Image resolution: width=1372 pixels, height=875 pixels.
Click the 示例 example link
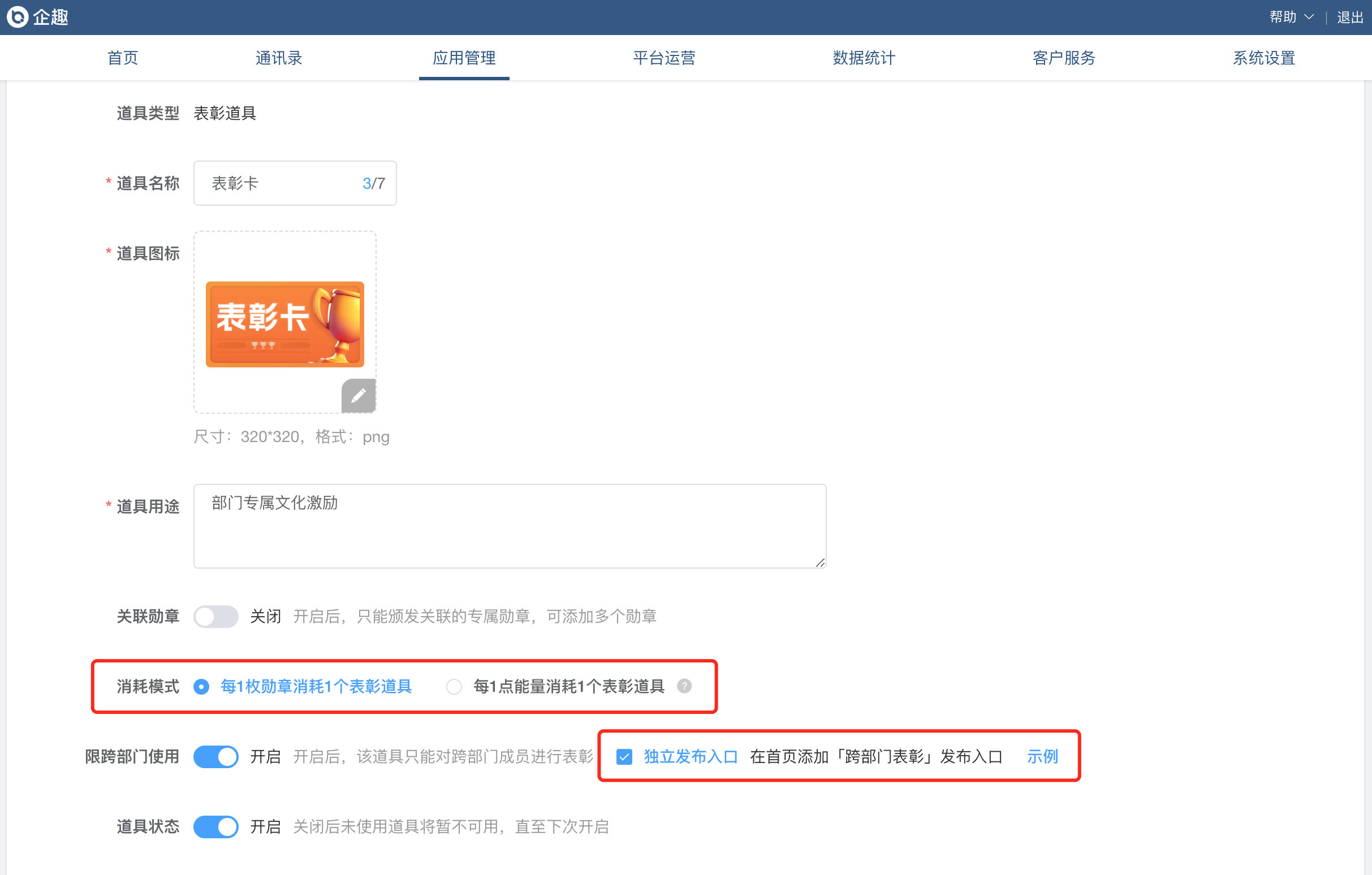coord(1042,757)
